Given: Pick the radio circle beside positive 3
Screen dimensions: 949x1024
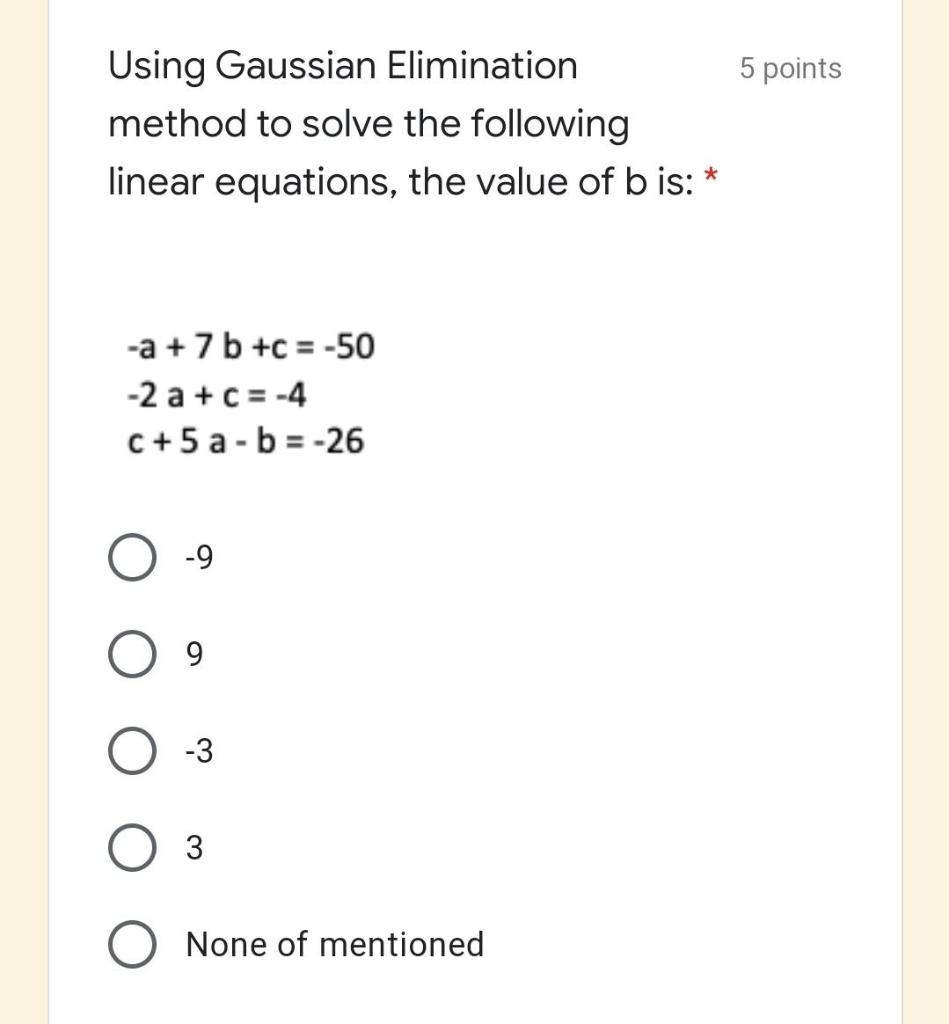Looking at the screenshot, I should (x=132, y=849).
